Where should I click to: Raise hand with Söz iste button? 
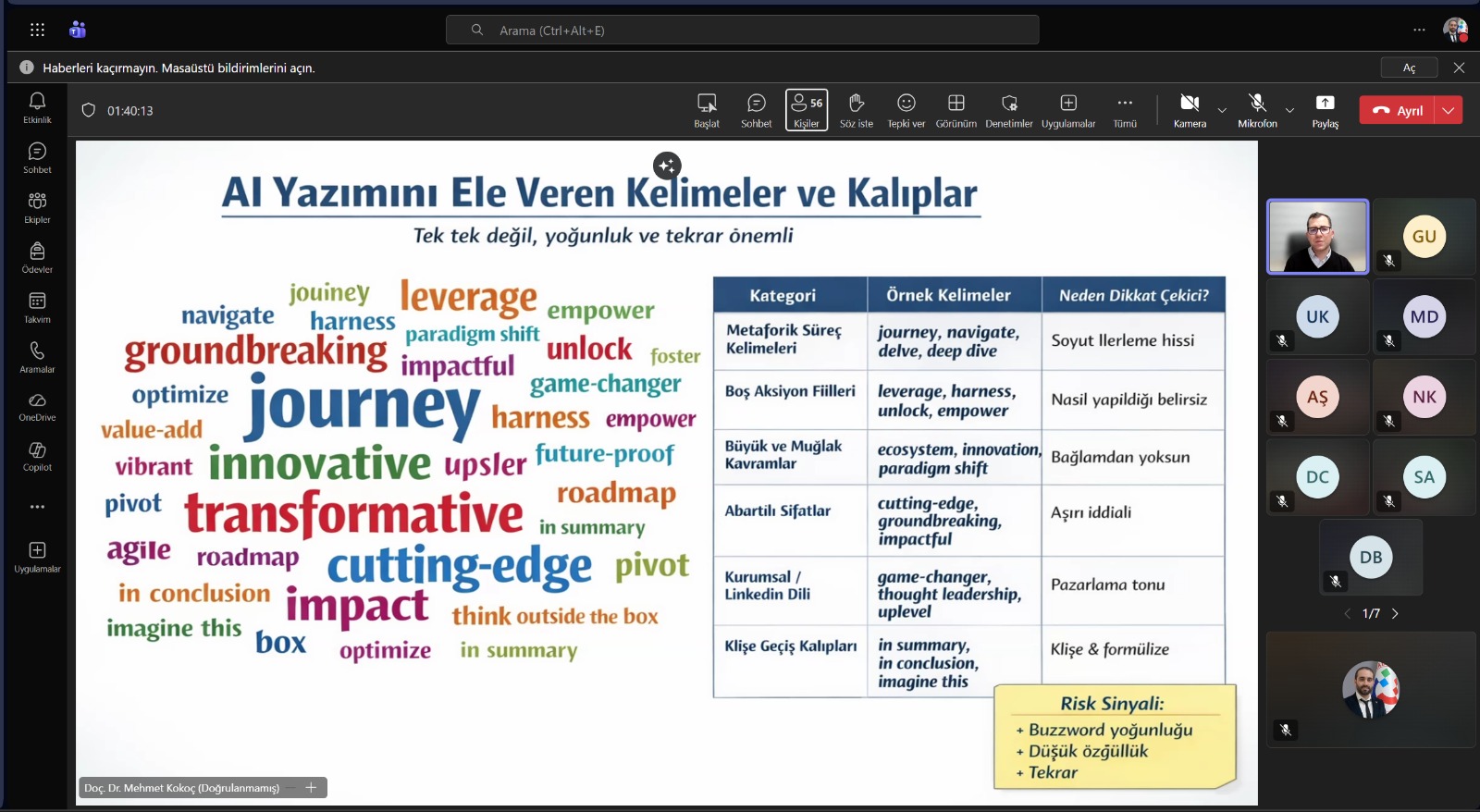[856, 110]
